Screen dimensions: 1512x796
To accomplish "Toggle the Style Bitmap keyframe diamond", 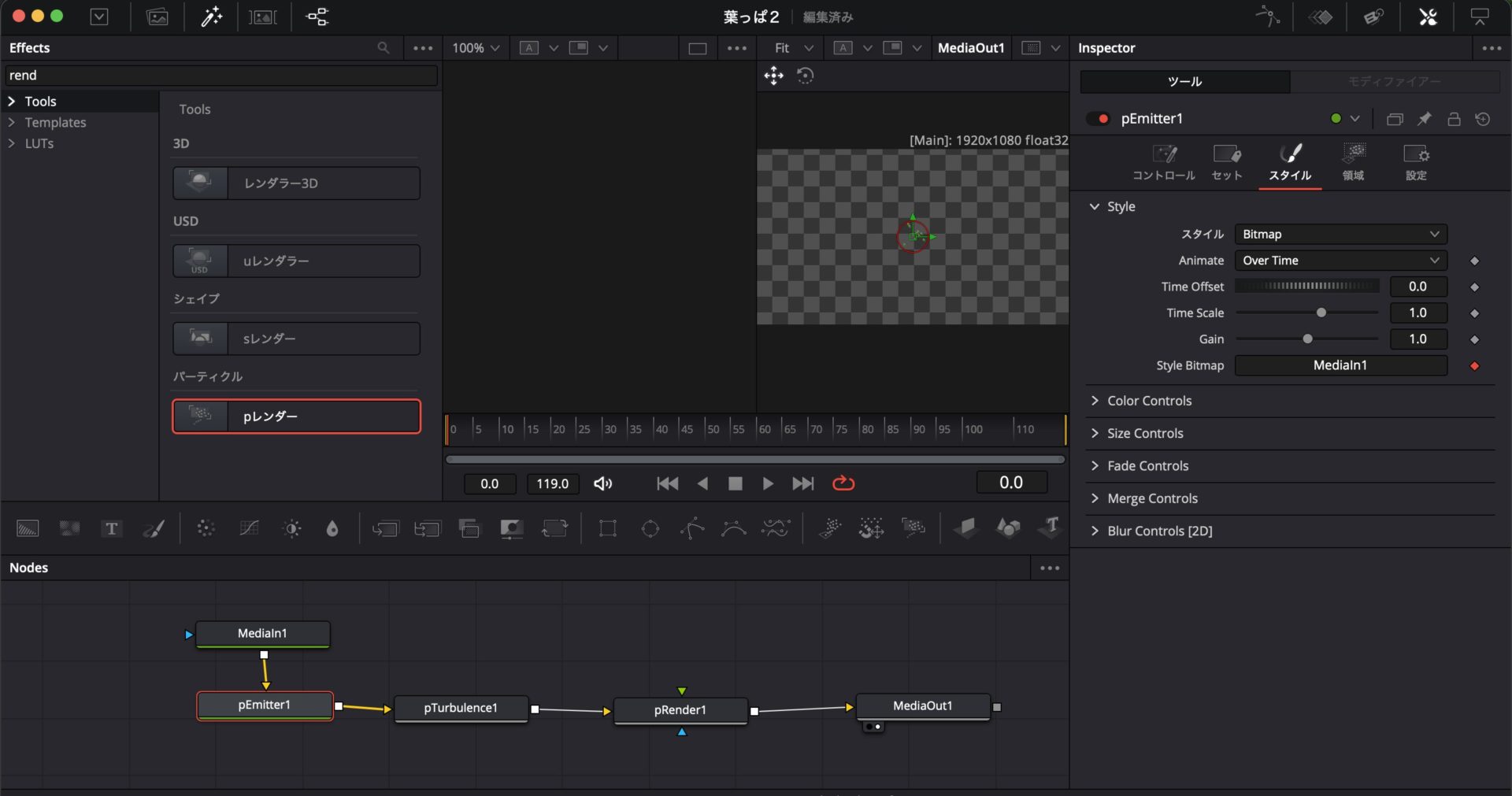I will click(1474, 365).
